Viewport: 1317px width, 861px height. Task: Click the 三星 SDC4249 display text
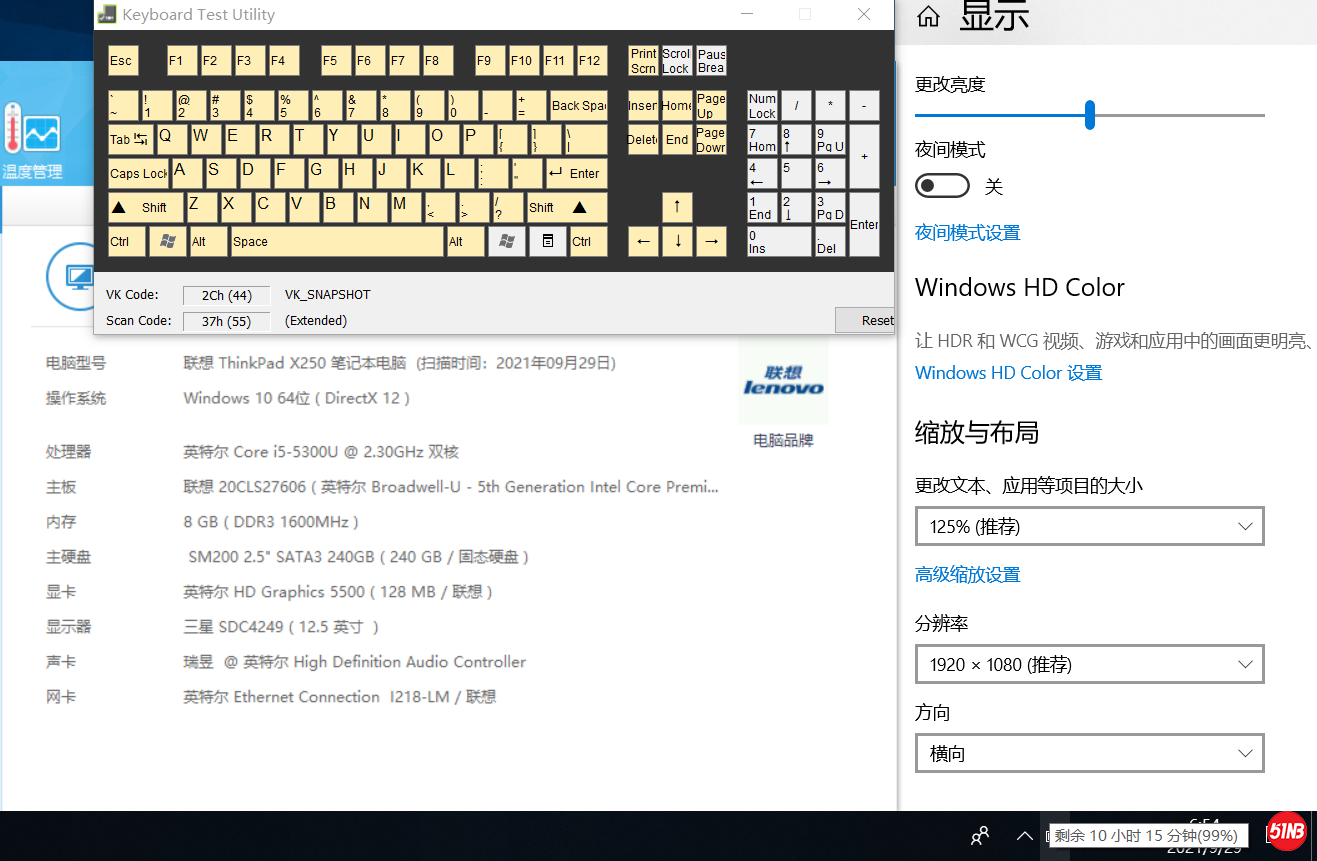coord(281,627)
